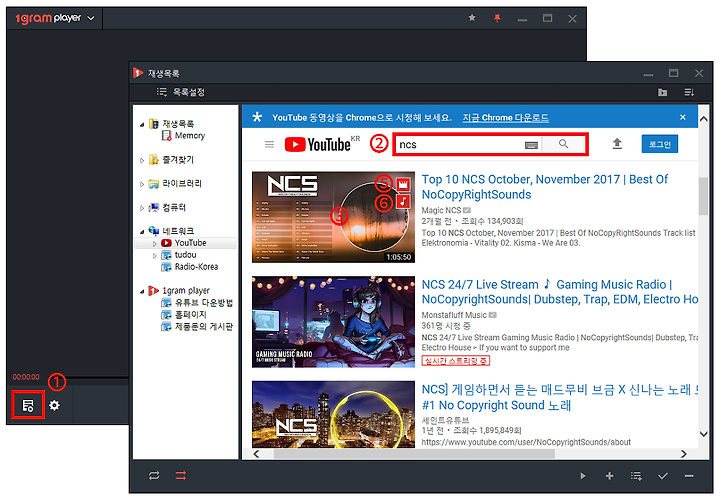Click the vertical scrollbar thumb in browser

(703, 196)
